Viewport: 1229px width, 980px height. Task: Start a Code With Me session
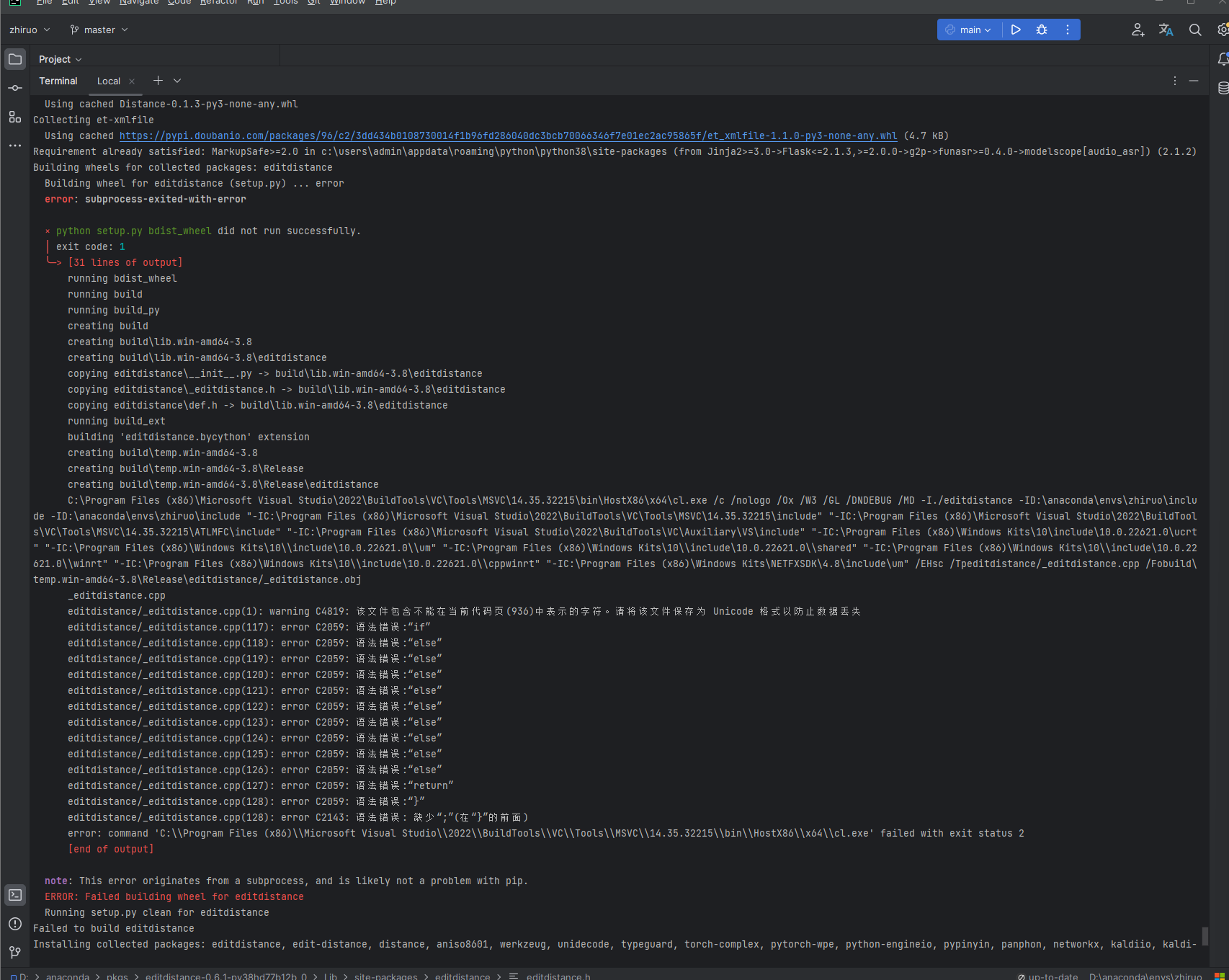[x=1137, y=30]
